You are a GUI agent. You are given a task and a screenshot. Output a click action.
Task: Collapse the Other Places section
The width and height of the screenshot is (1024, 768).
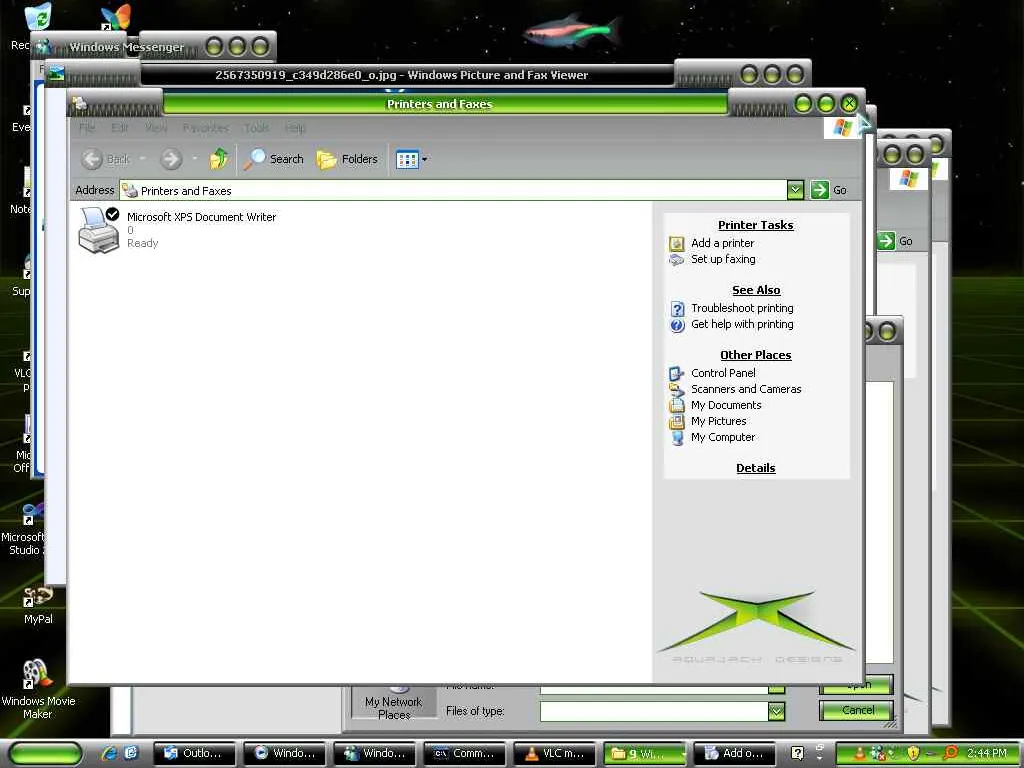tap(756, 355)
